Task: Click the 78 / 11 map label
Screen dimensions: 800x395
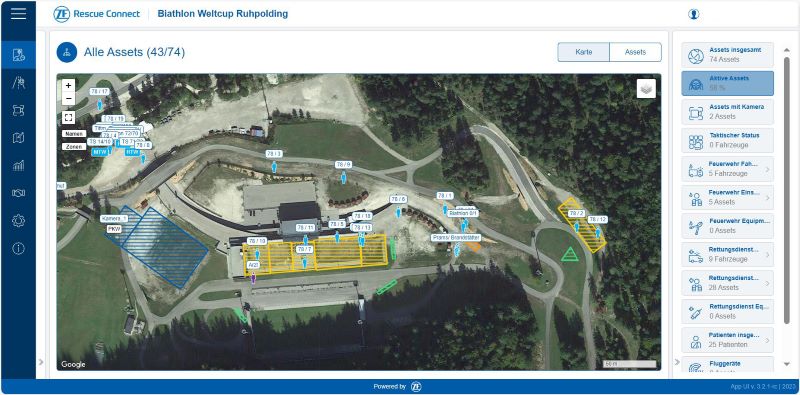Action: pyautogui.click(x=305, y=228)
